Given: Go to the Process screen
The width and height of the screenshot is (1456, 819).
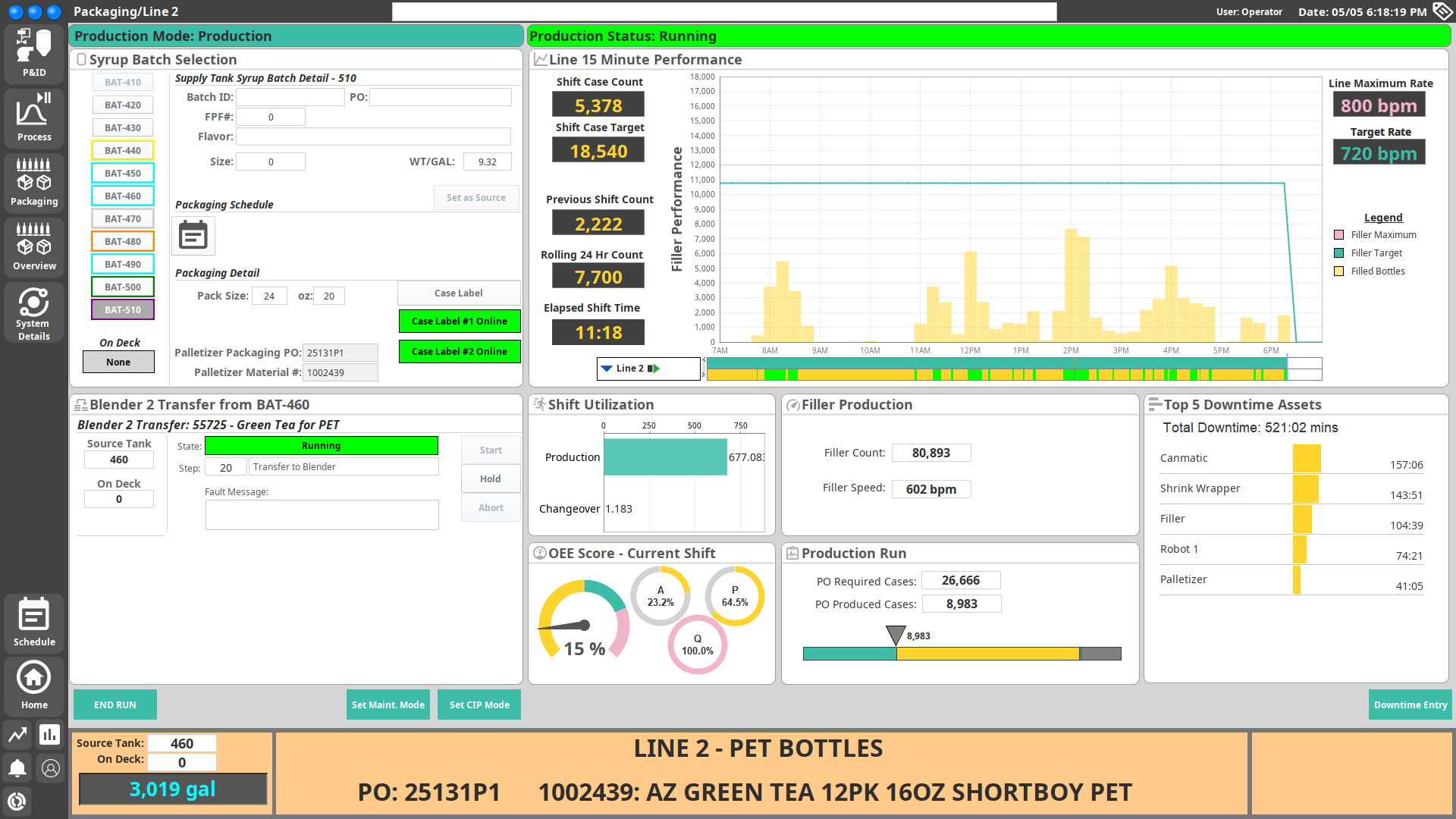Looking at the screenshot, I should click(34, 117).
